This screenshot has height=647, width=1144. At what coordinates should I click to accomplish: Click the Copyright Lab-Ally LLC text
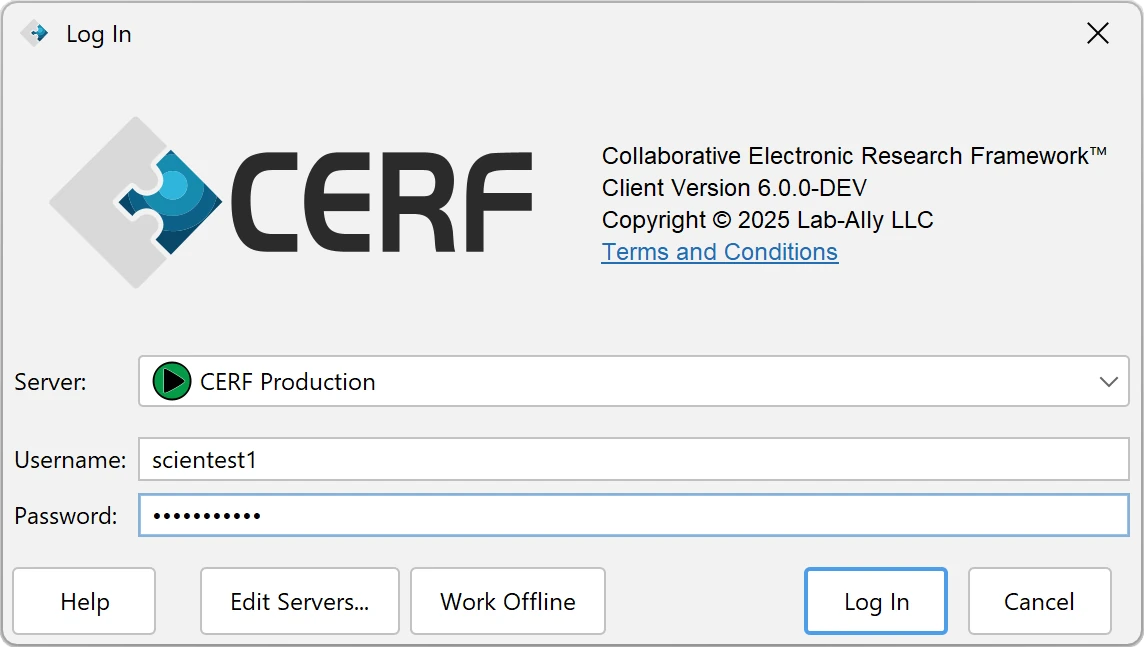pos(766,220)
